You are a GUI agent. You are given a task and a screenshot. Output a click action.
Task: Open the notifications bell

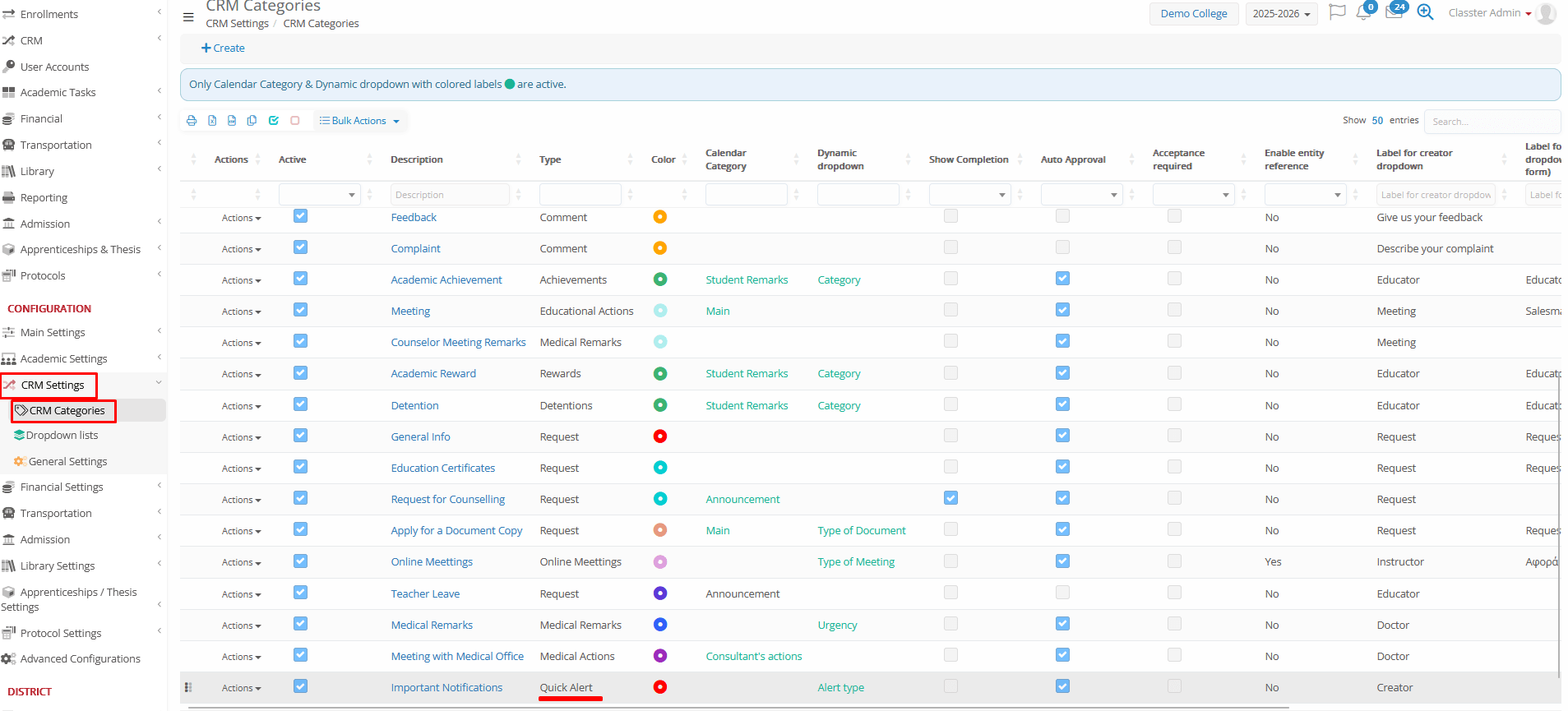coord(1363,13)
